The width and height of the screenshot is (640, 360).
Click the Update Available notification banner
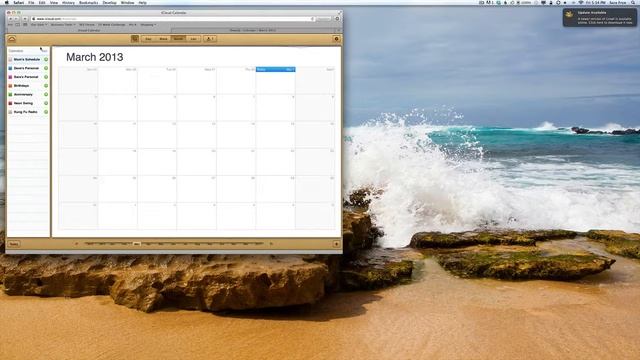click(x=600, y=18)
